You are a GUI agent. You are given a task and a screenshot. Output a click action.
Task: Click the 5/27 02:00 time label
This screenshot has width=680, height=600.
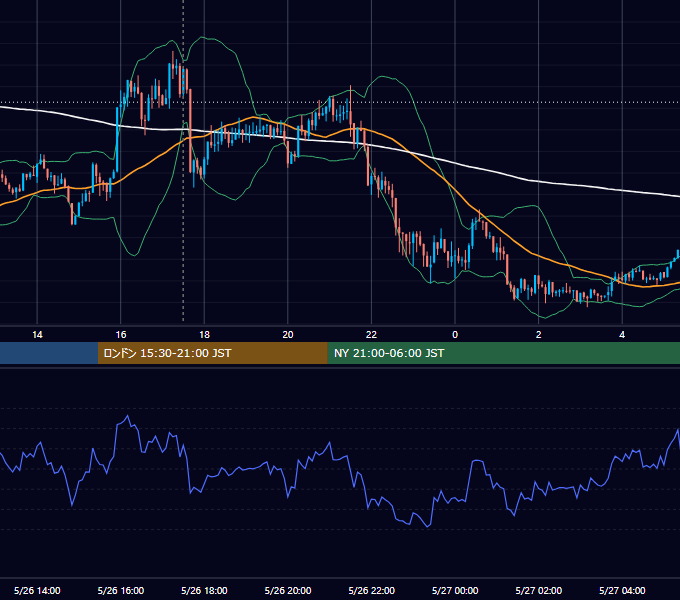pyautogui.click(x=539, y=590)
